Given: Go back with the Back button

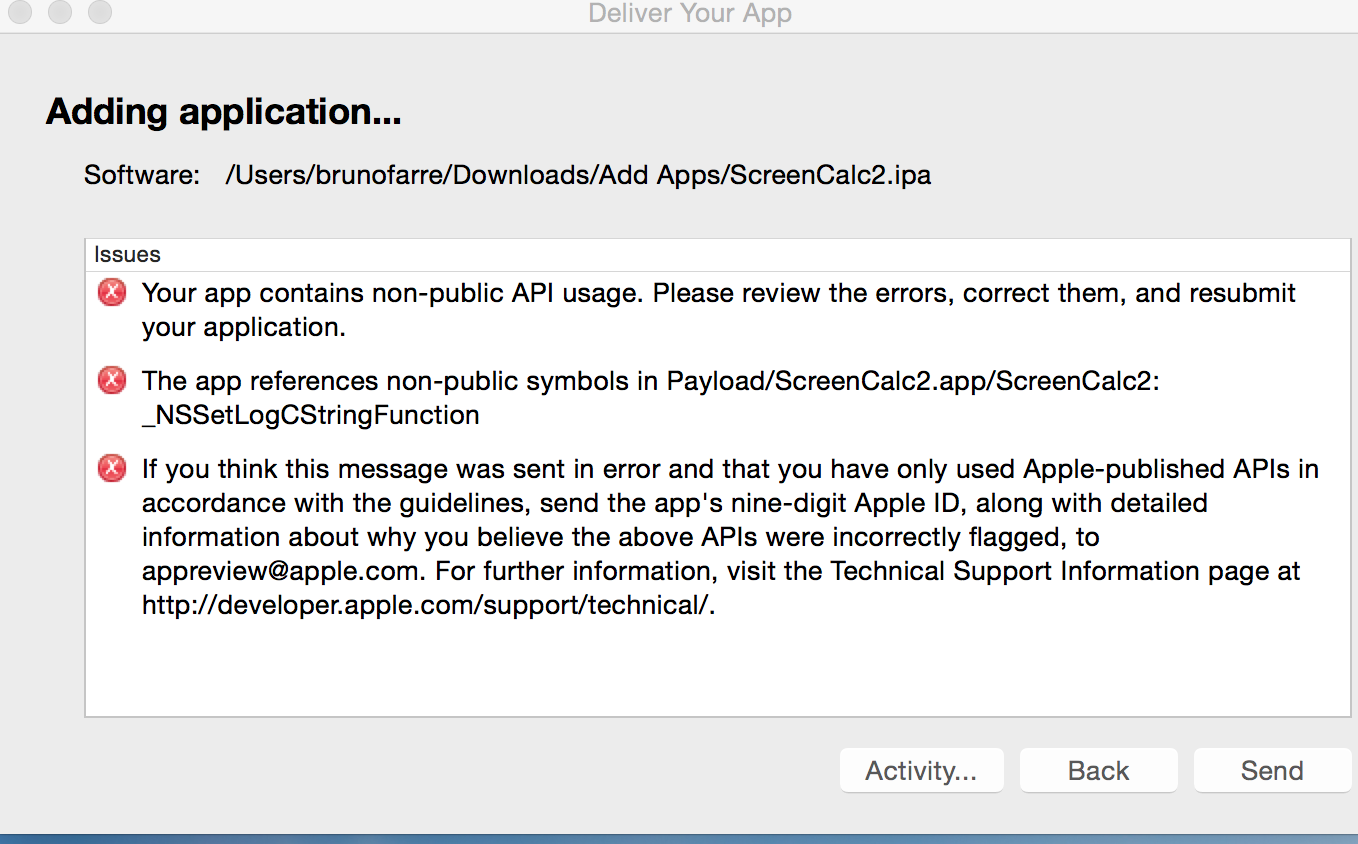Looking at the screenshot, I should click(1098, 770).
